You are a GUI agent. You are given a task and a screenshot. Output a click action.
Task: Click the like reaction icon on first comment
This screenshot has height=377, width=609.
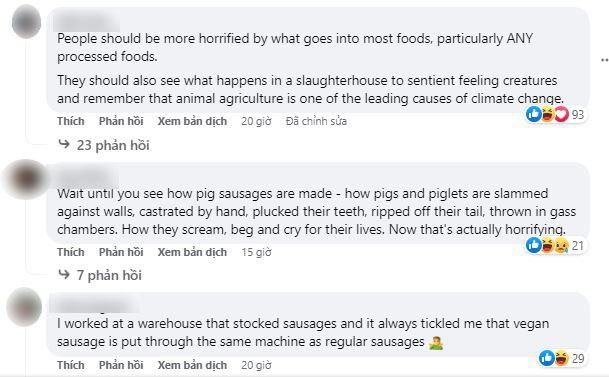coord(534,114)
